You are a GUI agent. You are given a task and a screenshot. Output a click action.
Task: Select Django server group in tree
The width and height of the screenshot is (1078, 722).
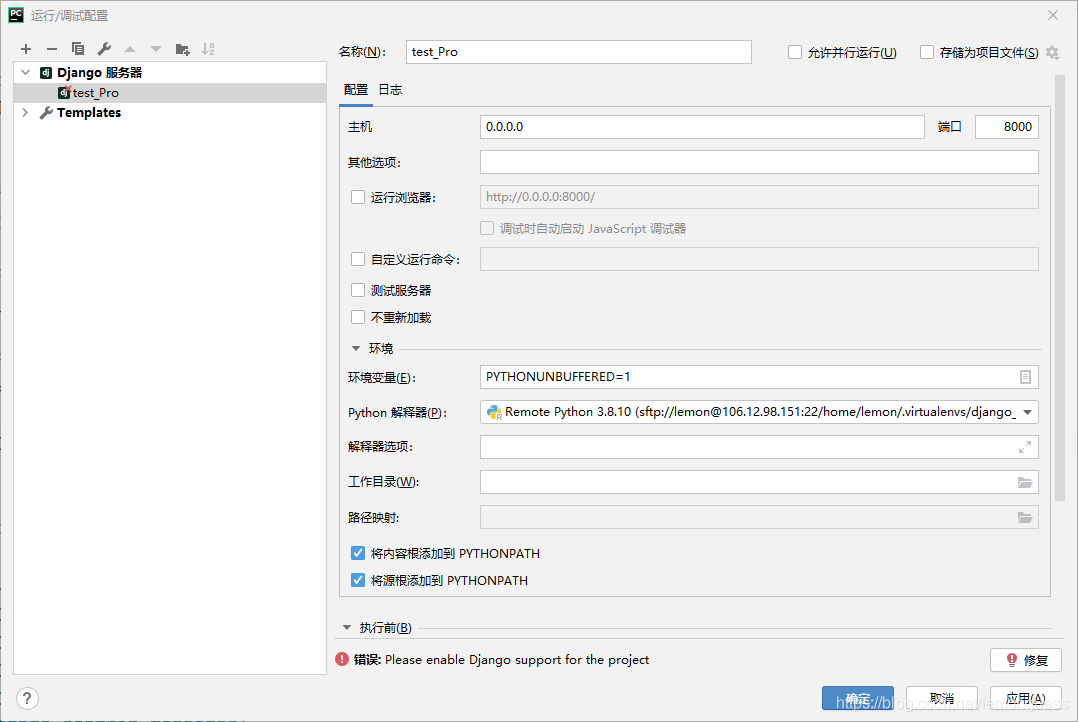pyautogui.click(x=100, y=72)
